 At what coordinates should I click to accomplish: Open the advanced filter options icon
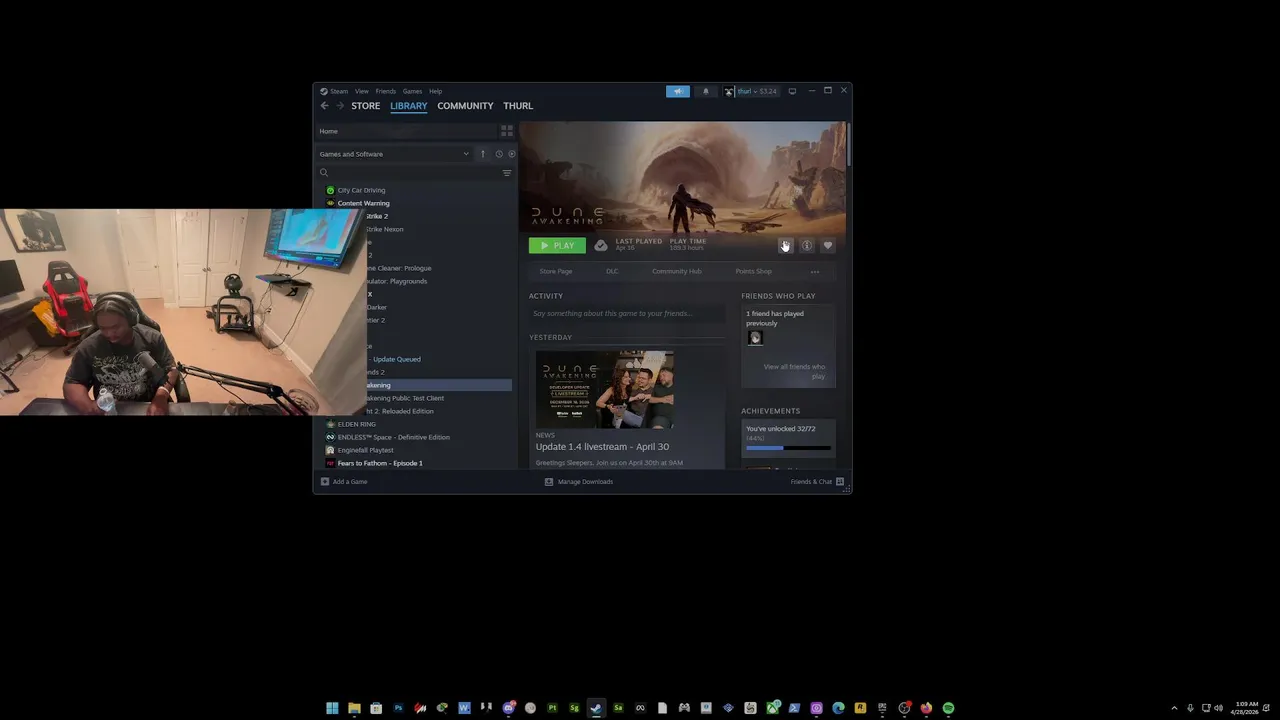click(507, 173)
